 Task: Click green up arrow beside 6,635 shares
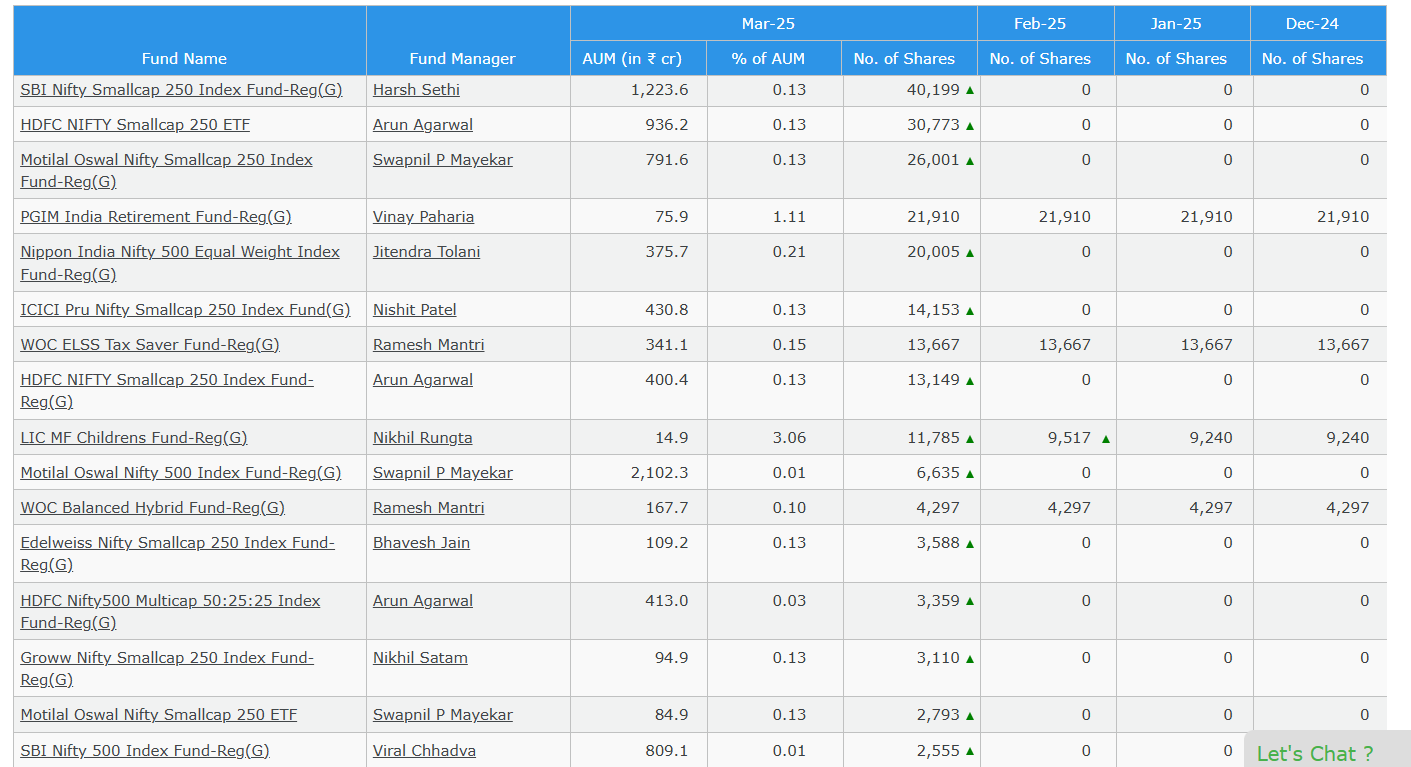pyautogui.click(x=970, y=474)
